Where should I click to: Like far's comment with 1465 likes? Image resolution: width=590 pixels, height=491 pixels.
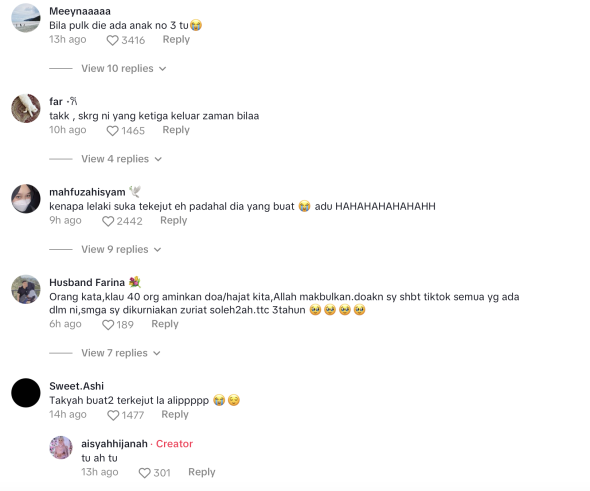coord(112,131)
